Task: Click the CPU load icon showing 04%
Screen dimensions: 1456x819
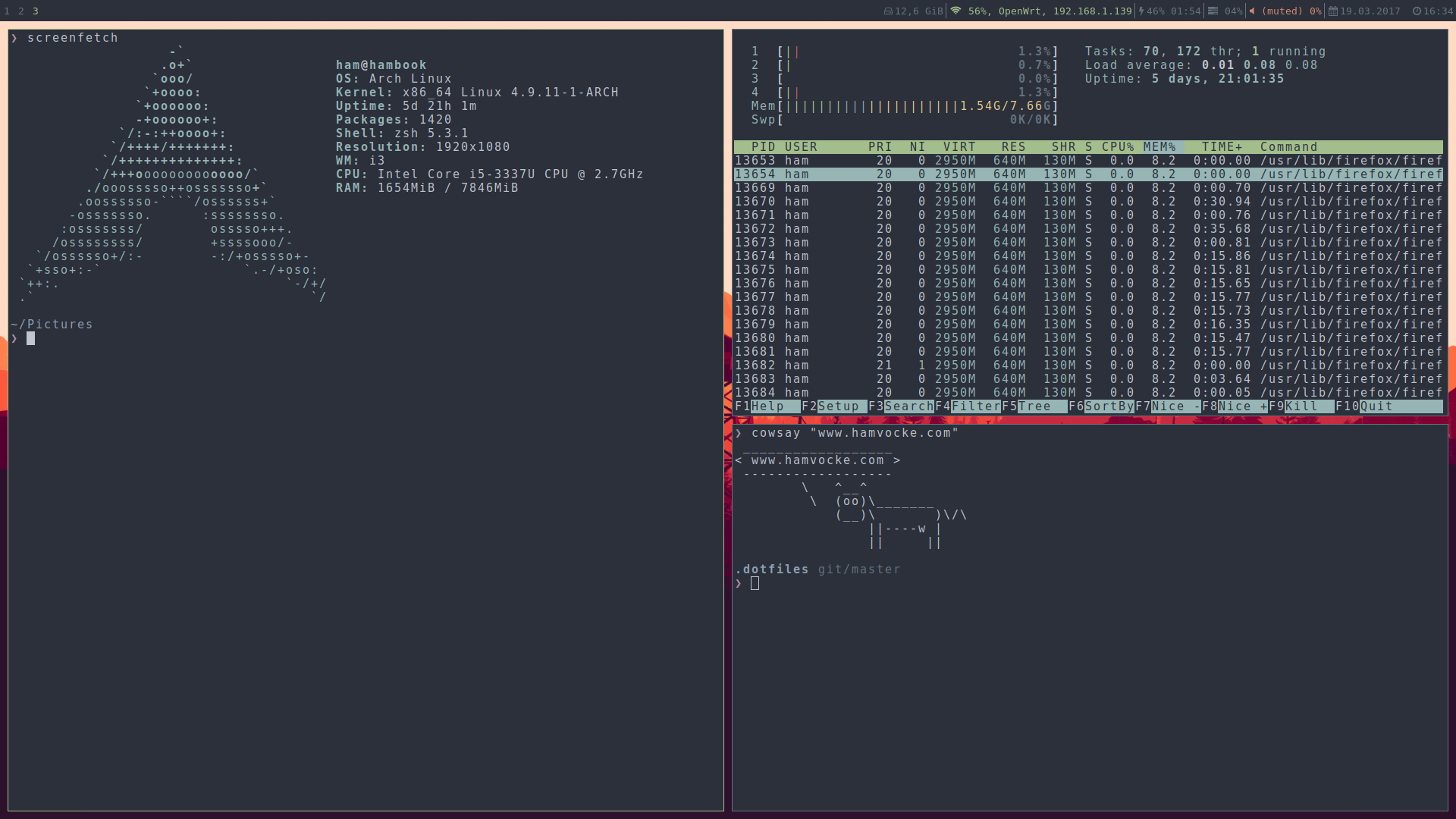Action: click(x=1213, y=11)
